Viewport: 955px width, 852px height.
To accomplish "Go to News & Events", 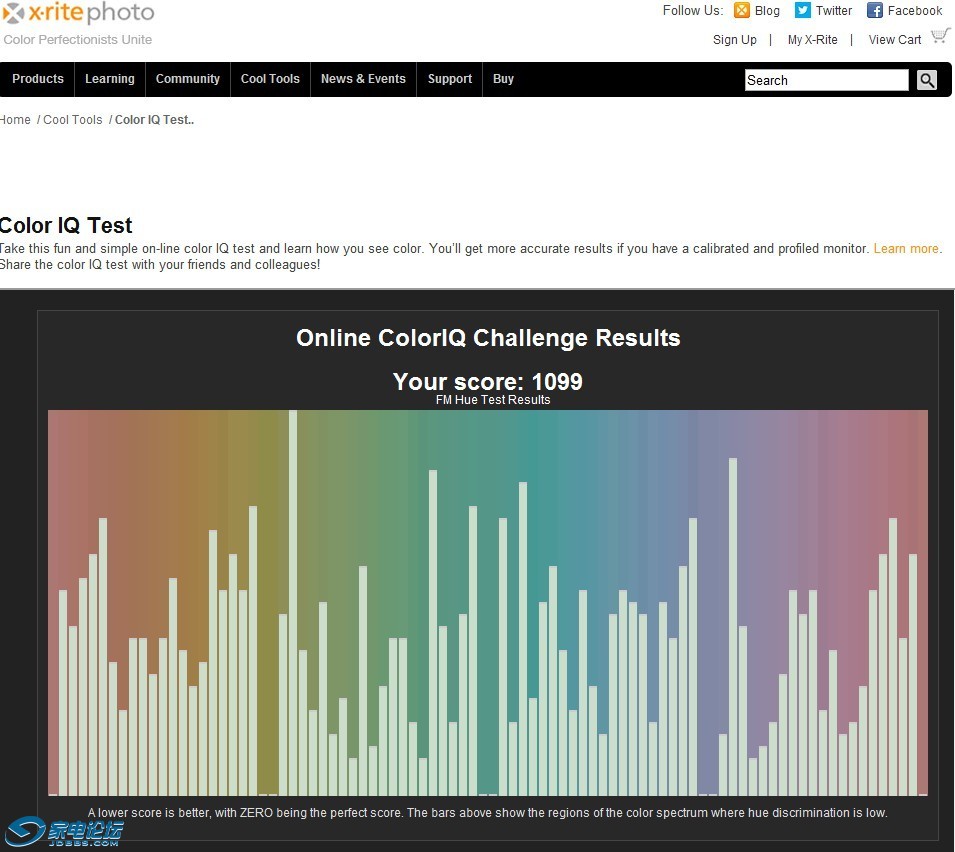I will pyautogui.click(x=363, y=79).
